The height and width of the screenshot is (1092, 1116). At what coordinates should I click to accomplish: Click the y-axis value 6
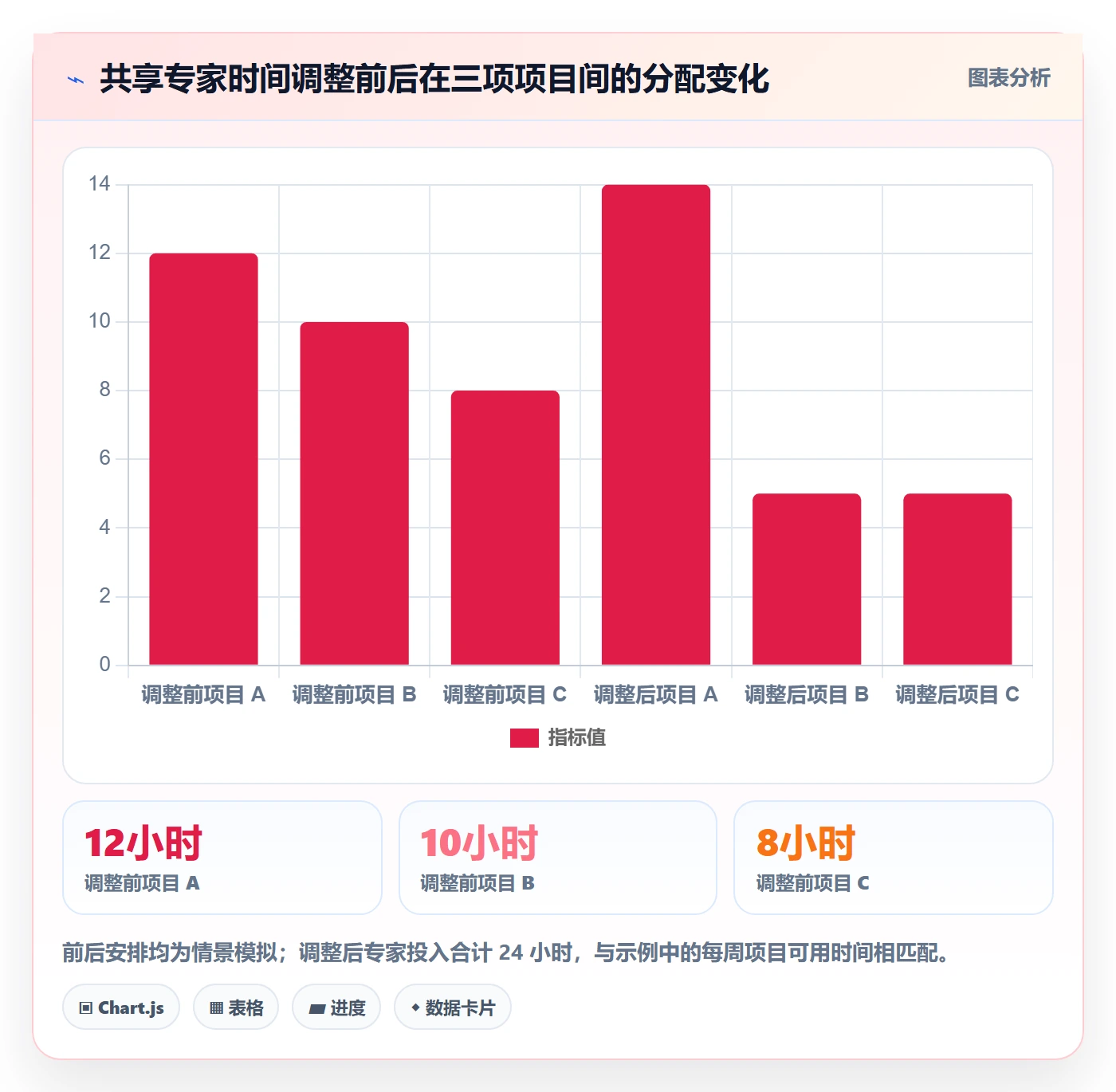click(x=104, y=458)
